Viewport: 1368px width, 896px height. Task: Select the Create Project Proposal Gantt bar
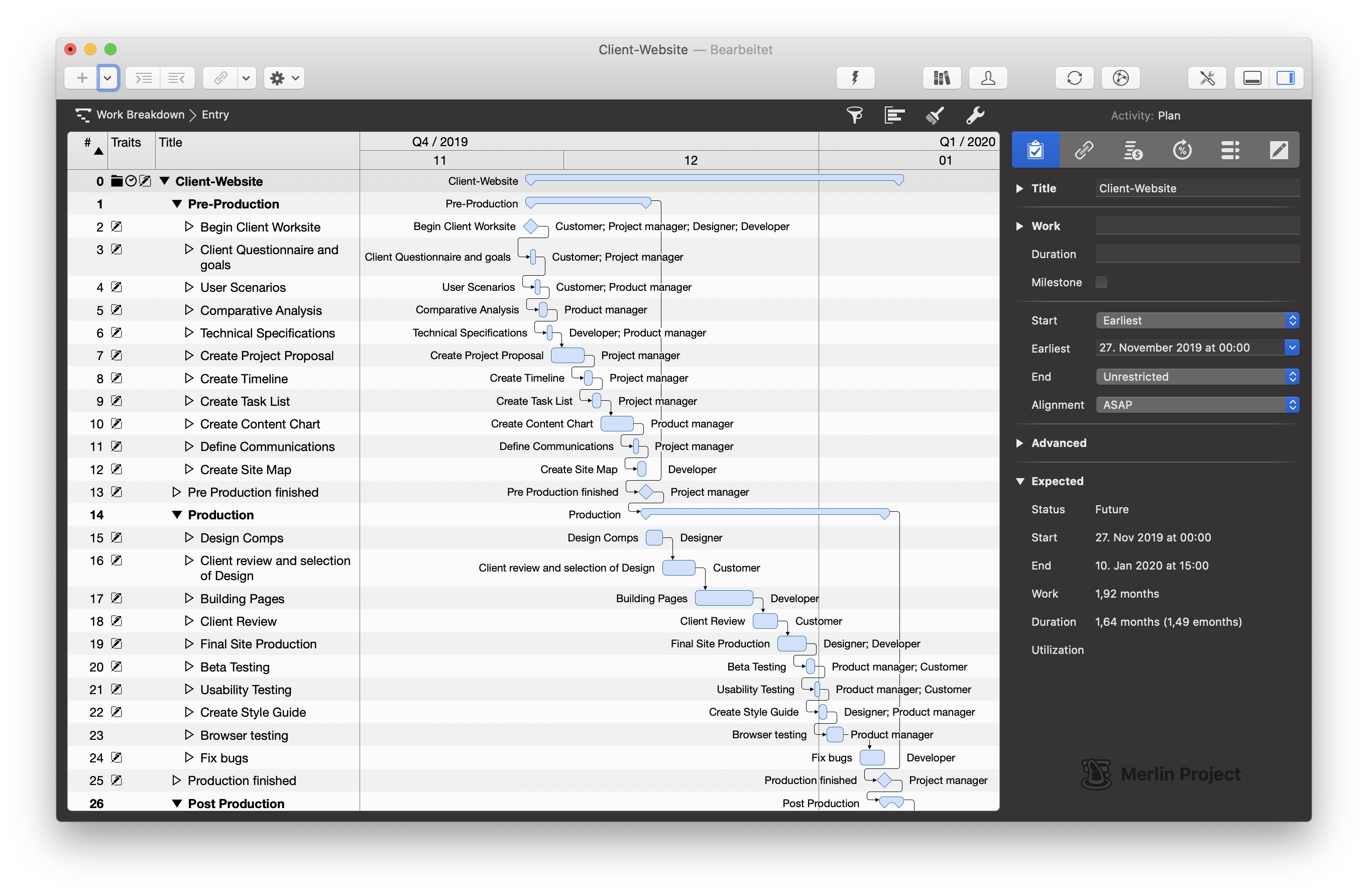567,355
